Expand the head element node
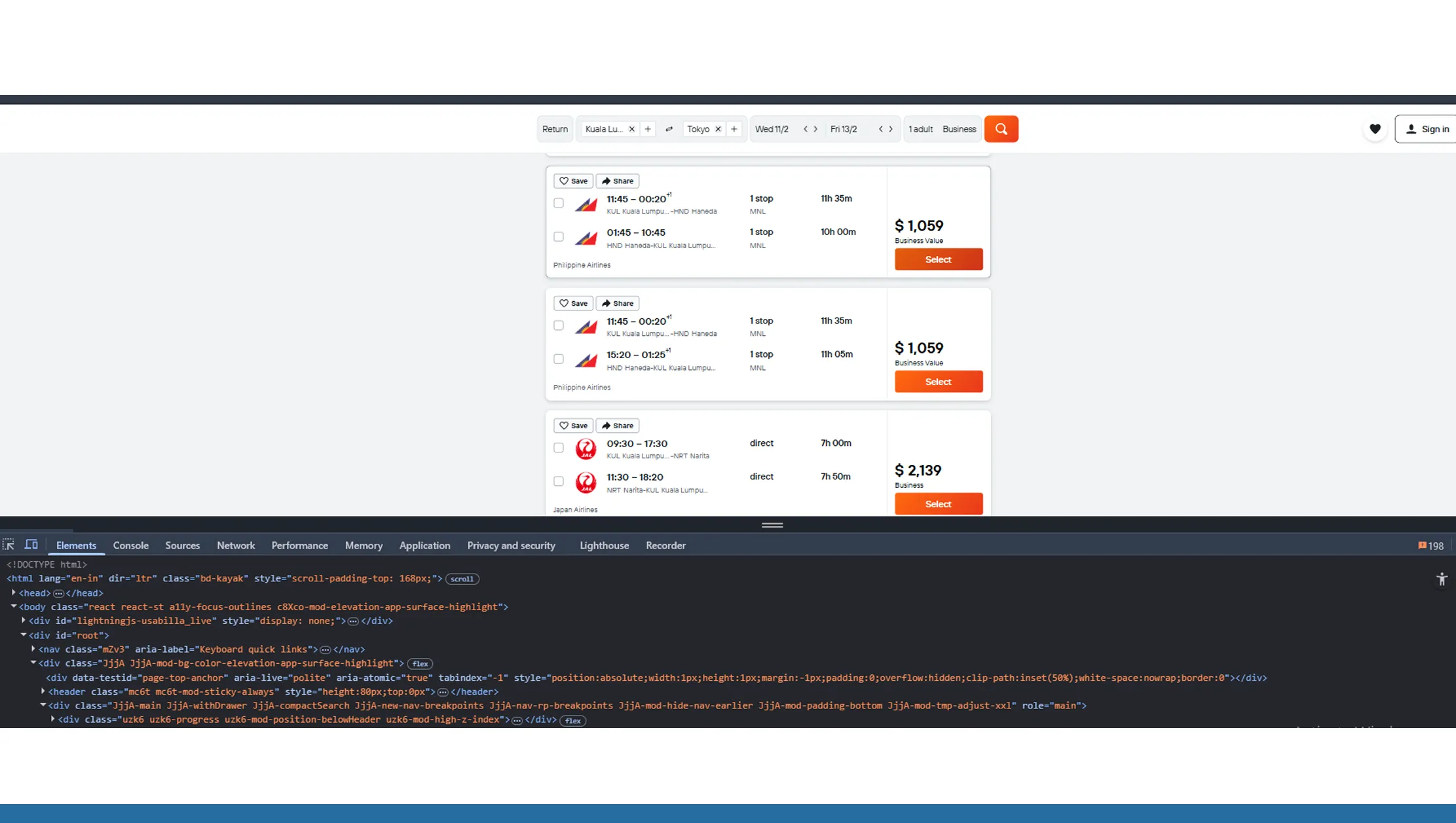The width and height of the screenshot is (1456, 823). coord(14,593)
